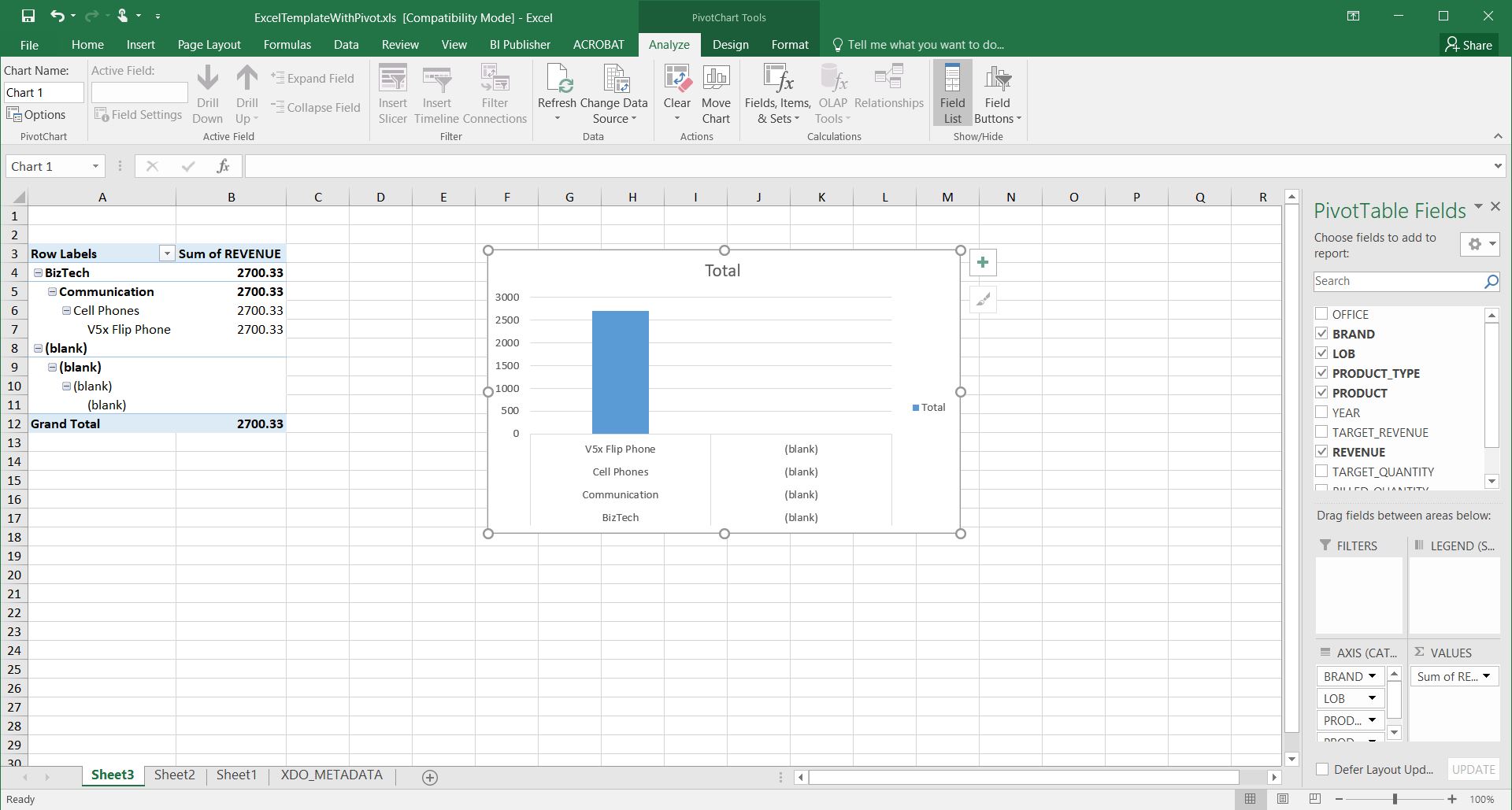Open the Chart Styles paintbrush button
Screen dimensions: 1512x810
tap(983, 300)
